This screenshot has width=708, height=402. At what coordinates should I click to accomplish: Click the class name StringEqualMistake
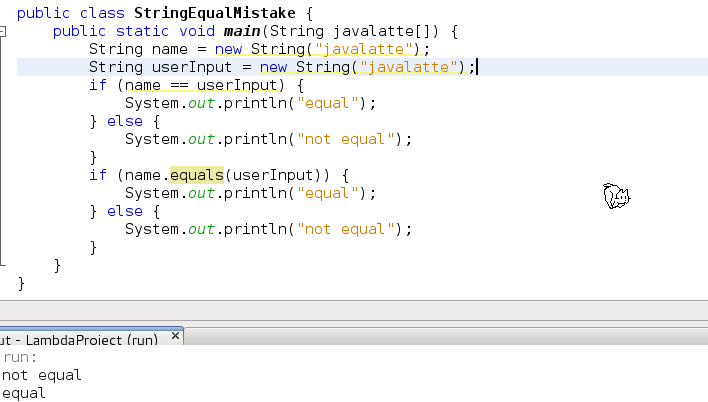tap(214, 13)
